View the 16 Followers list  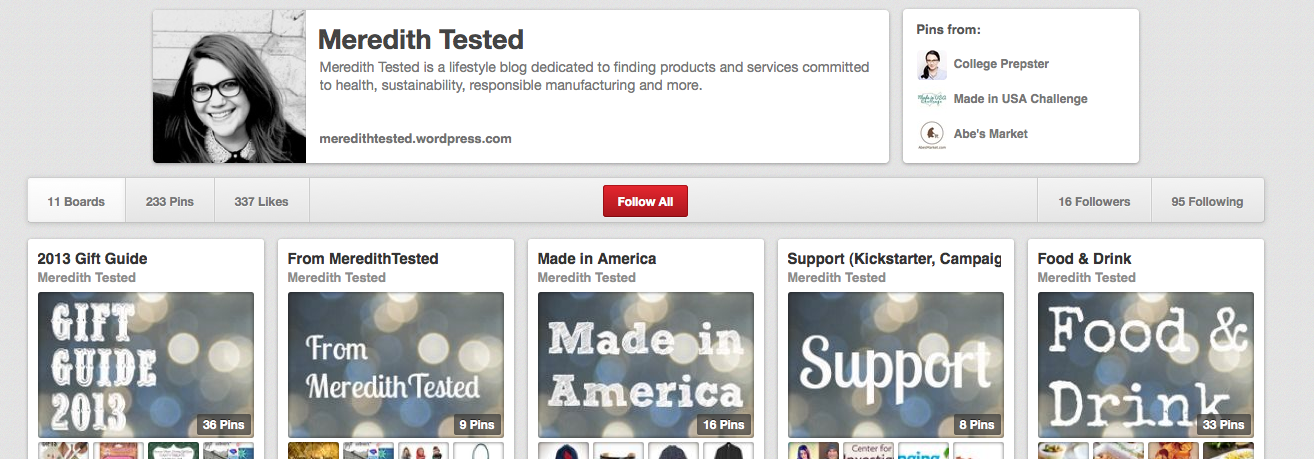coord(1094,201)
